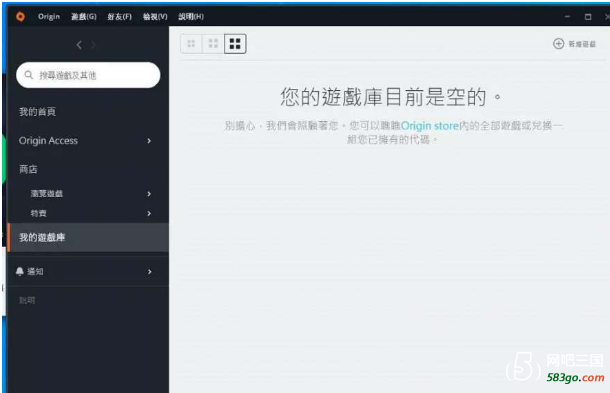Image resolution: width=610 pixels, height=393 pixels.
Task: Click the notification bell icon
Action: click(20, 271)
